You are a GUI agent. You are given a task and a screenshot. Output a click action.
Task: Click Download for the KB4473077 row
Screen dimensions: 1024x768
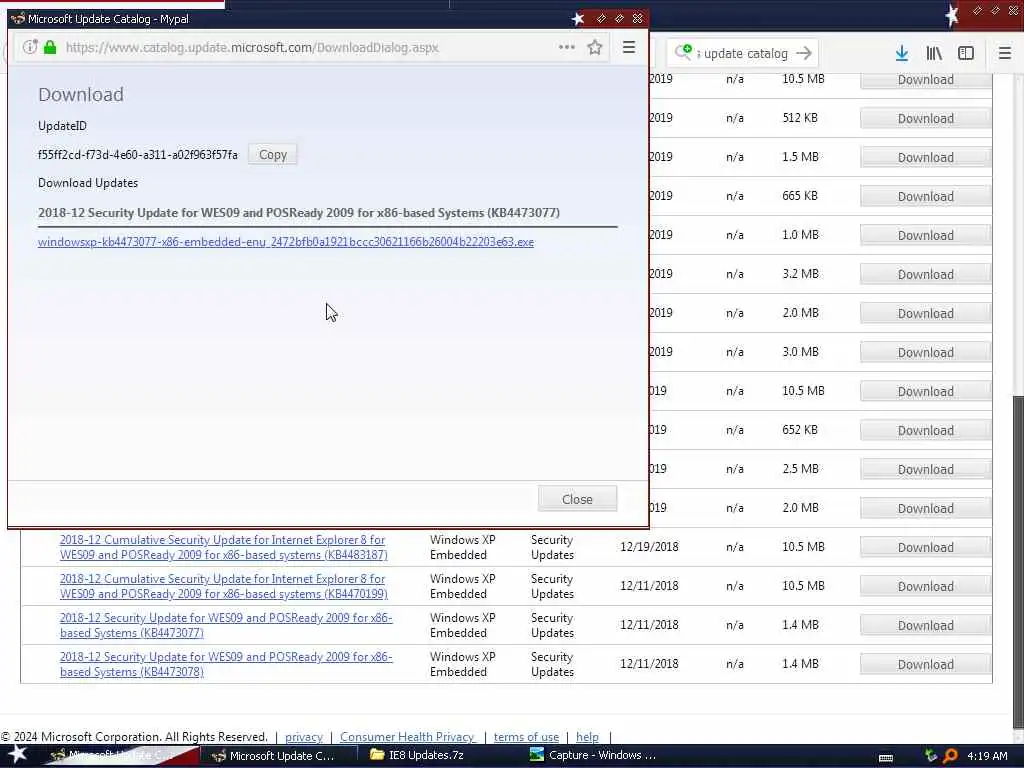coord(925,625)
